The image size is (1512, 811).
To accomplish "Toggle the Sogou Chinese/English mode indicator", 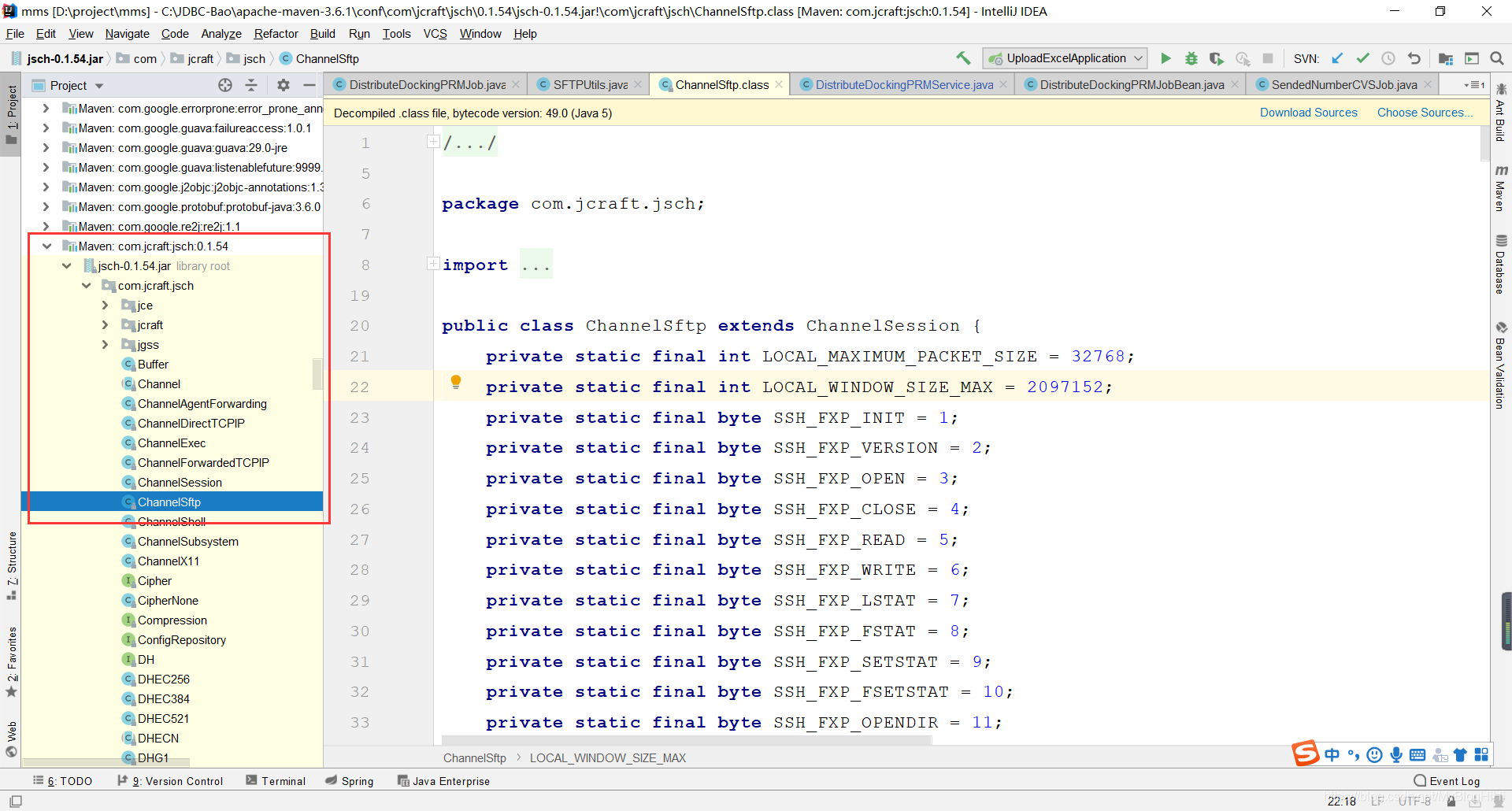I will pos(1332,755).
